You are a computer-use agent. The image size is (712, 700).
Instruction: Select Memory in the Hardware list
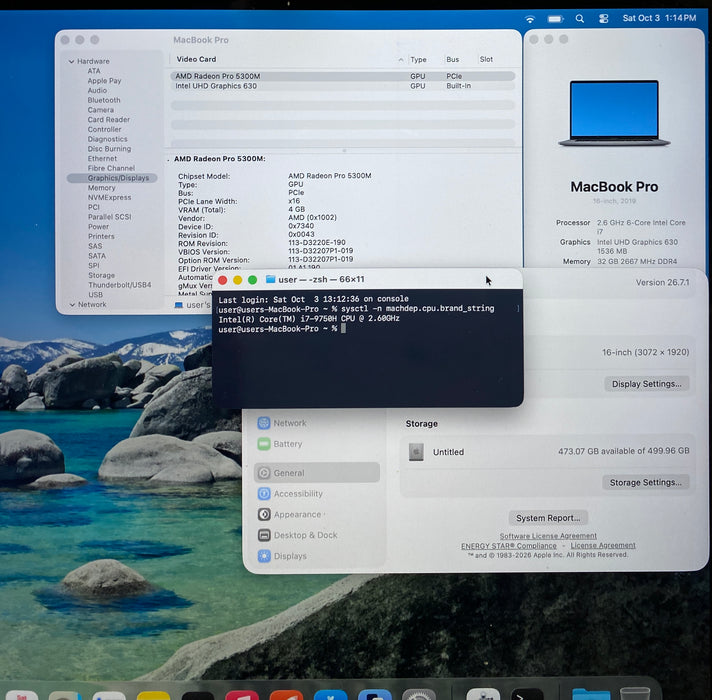(101, 188)
